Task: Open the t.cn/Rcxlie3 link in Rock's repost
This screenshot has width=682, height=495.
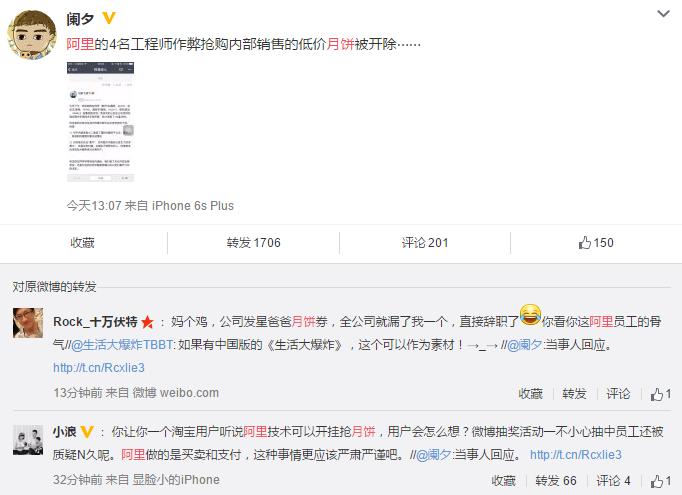Action: (99, 368)
